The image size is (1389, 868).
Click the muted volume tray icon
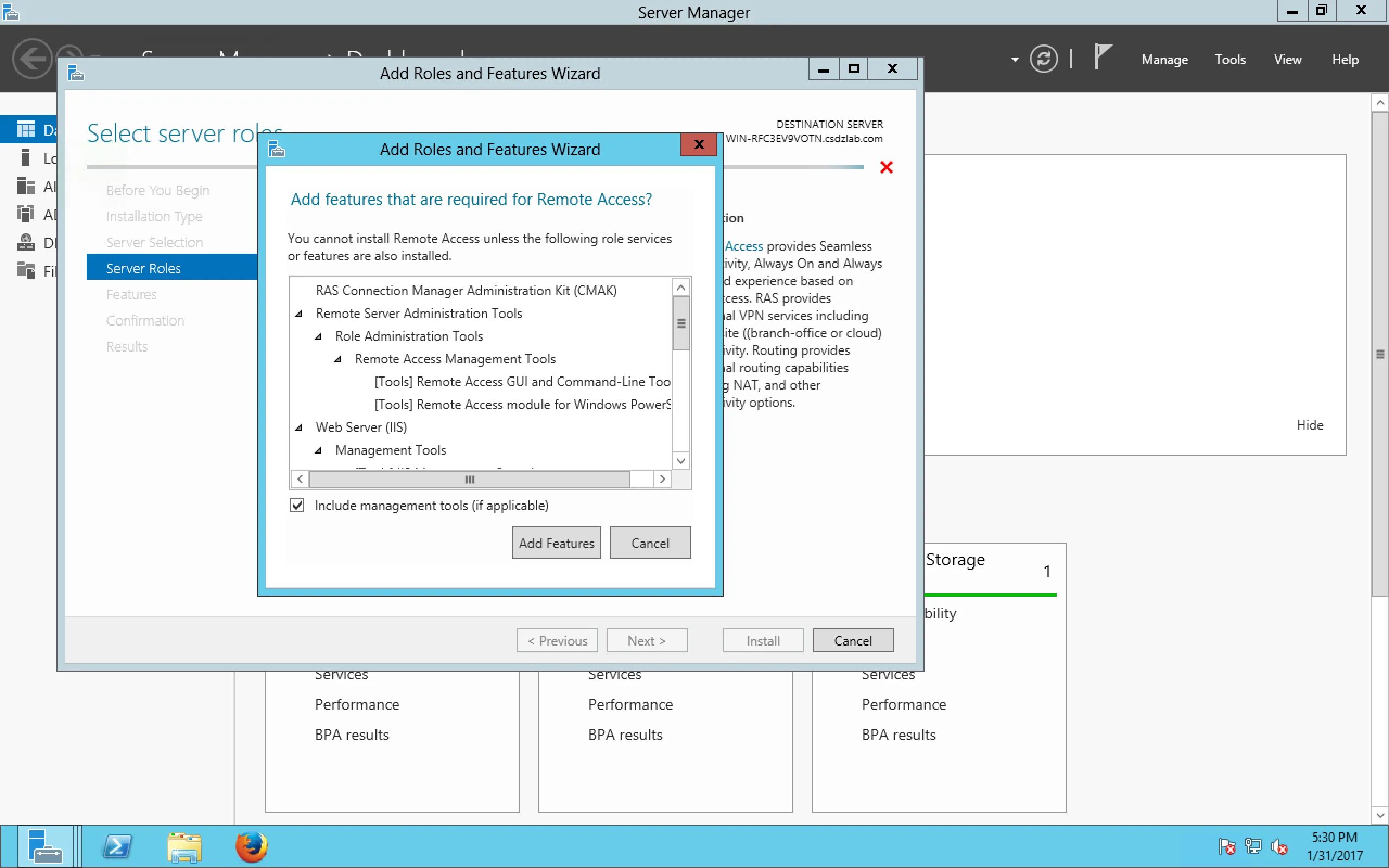click(x=1279, y=846)
